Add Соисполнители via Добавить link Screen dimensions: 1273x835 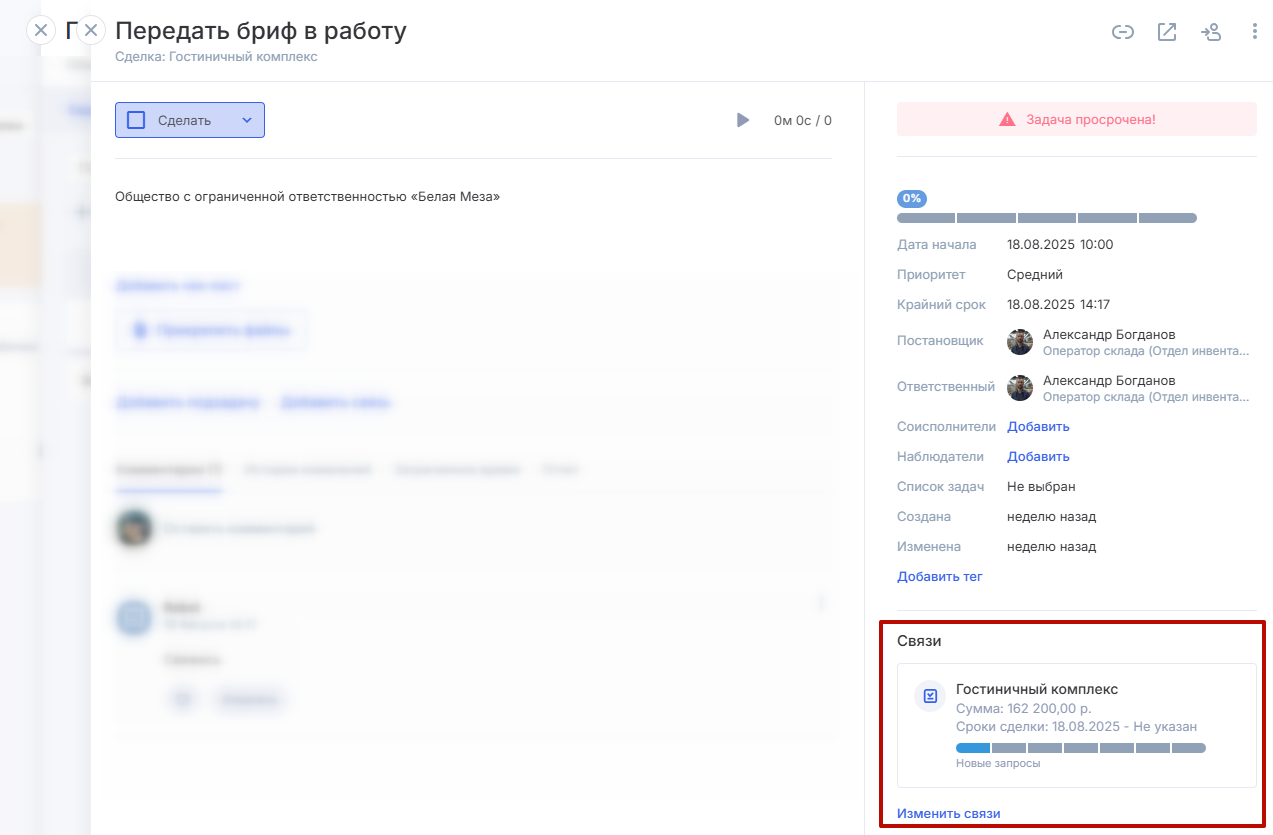pos(1038,427)
